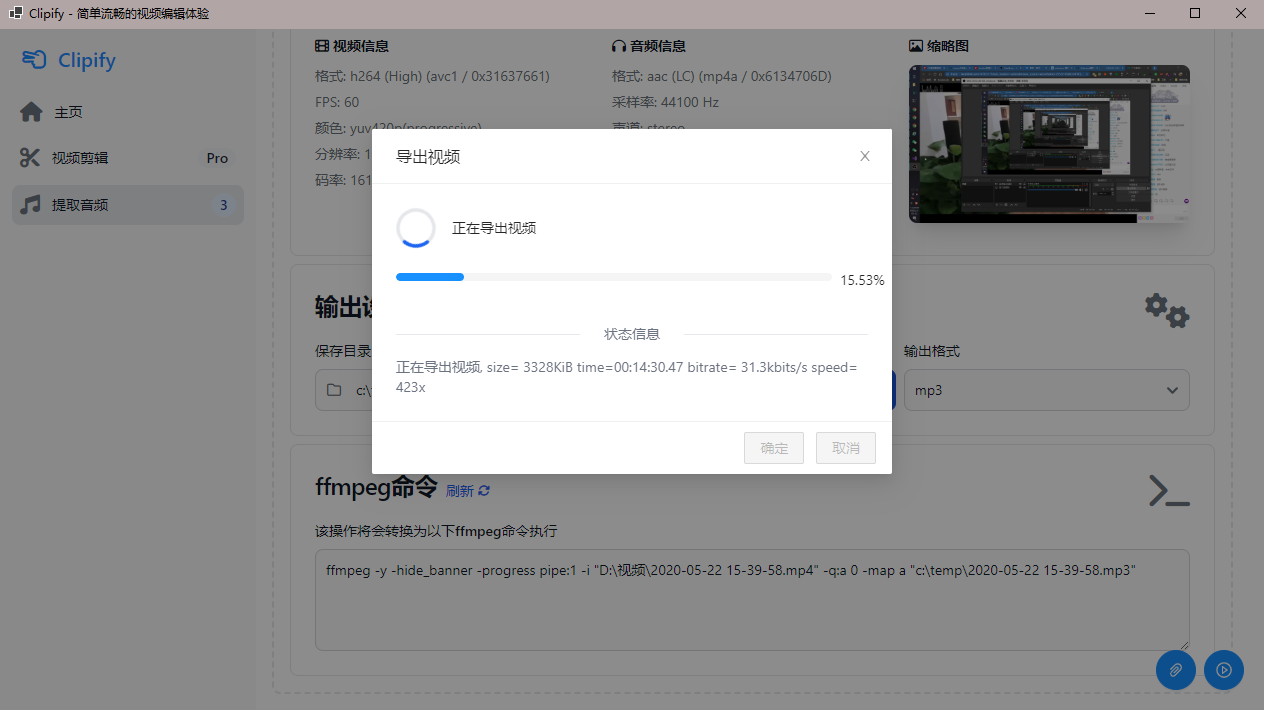
Task: Click the gears icon in output settings
Action: [1167, 310]
